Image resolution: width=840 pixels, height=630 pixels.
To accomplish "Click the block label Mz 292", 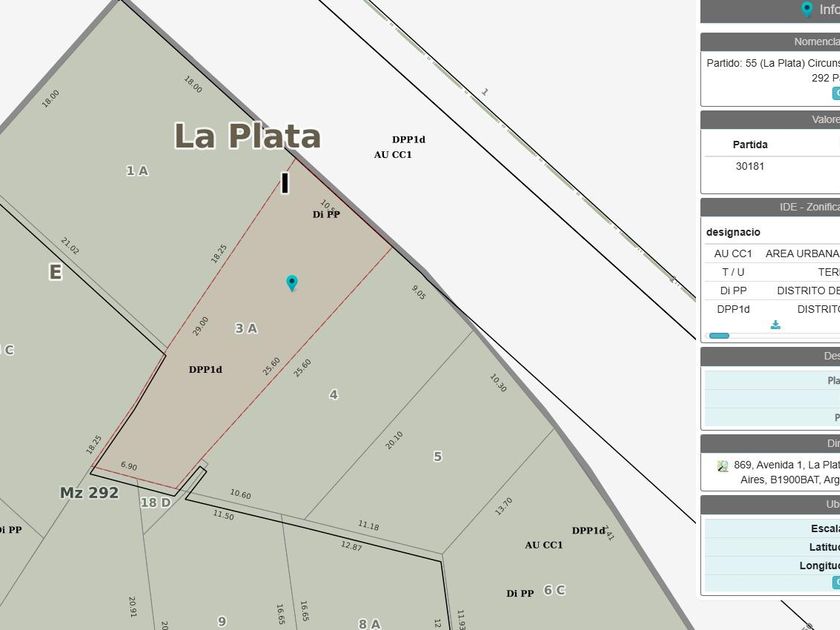I will tap(89, 493).
